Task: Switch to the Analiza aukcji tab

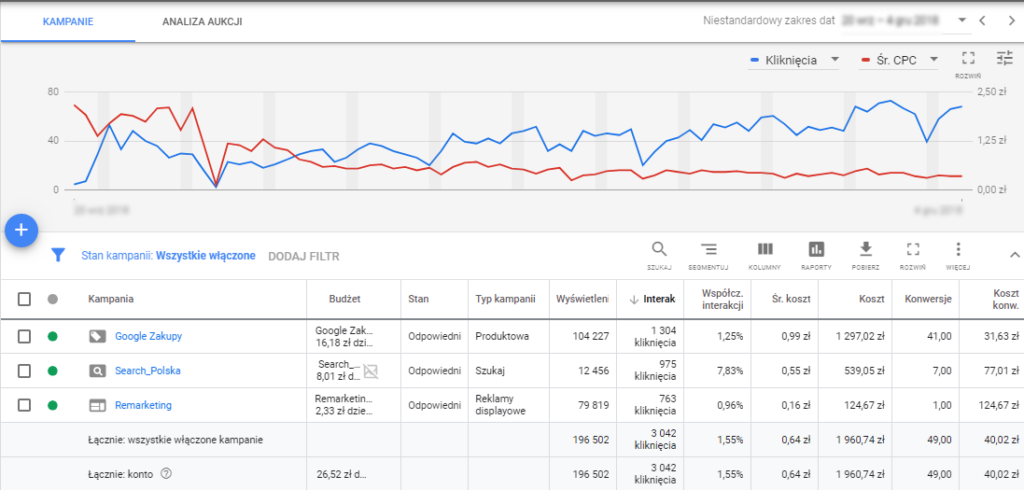Action: point(202,21)
